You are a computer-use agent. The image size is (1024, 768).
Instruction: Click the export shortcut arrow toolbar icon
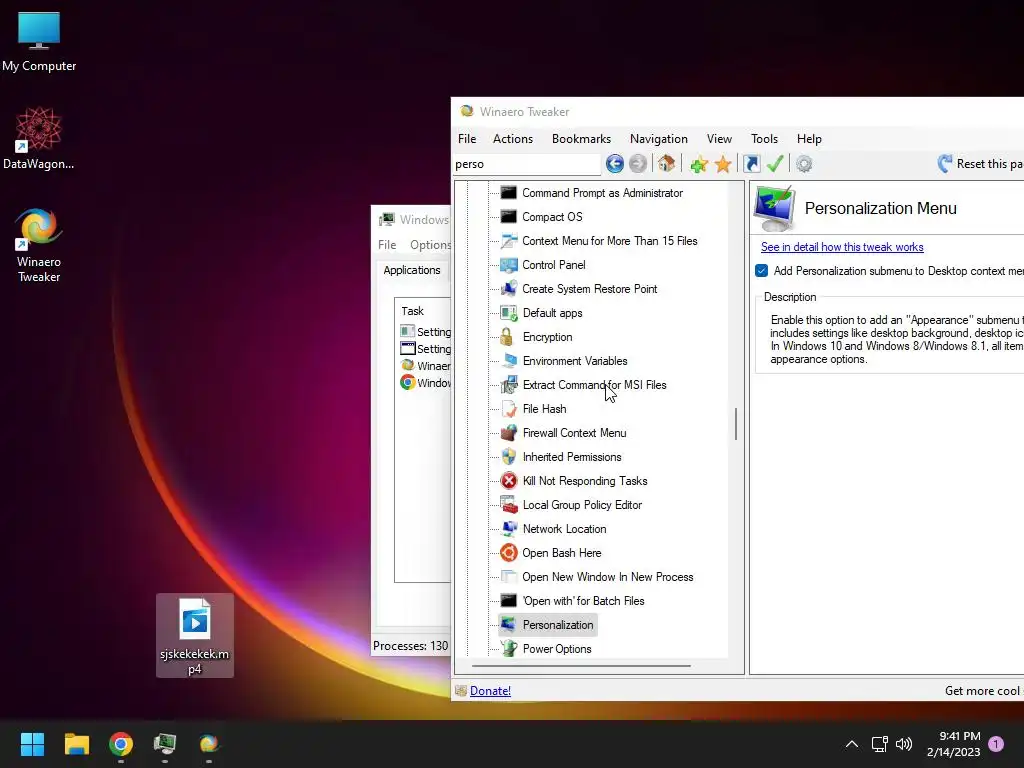pos(752,163)
